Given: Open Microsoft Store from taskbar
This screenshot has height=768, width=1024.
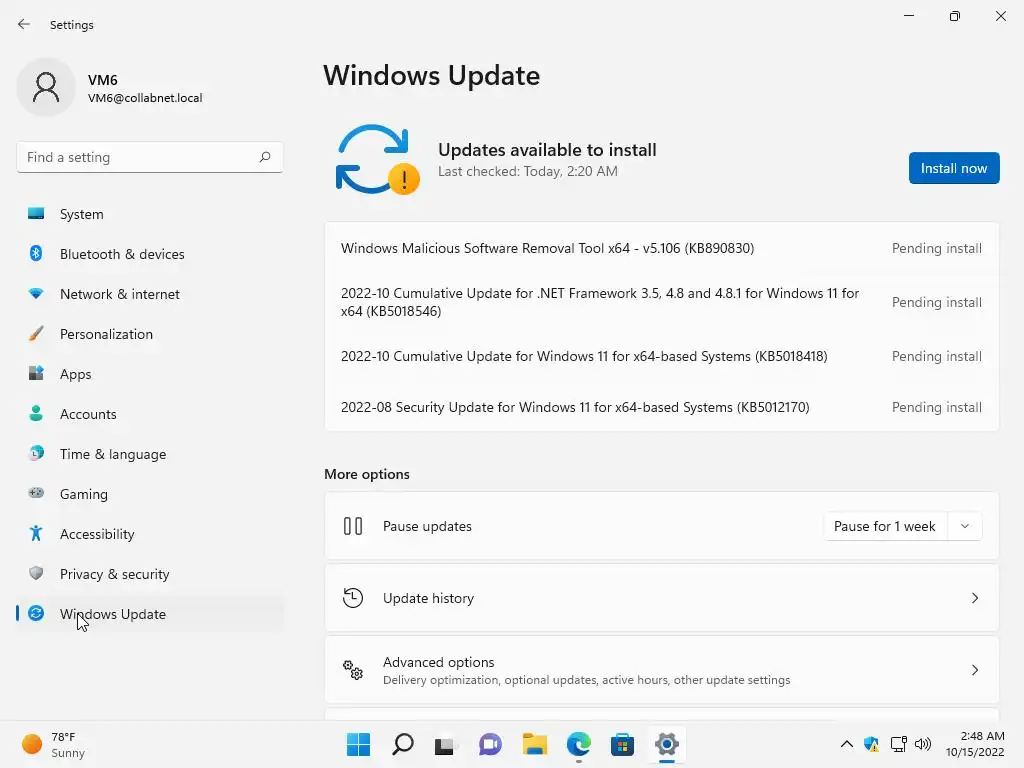Looking at the screenshot, I should coord(622,744).
